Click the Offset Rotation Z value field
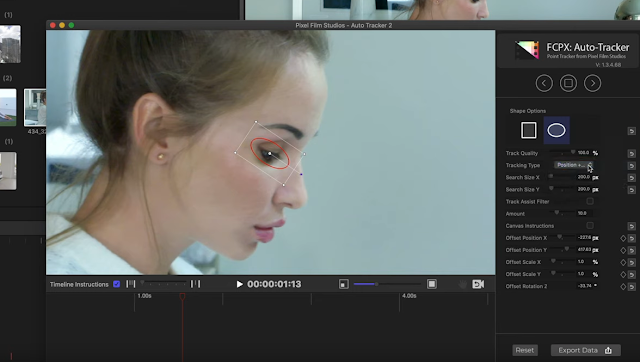The height and width of the screenshot is (362, 640). point(585,286)
